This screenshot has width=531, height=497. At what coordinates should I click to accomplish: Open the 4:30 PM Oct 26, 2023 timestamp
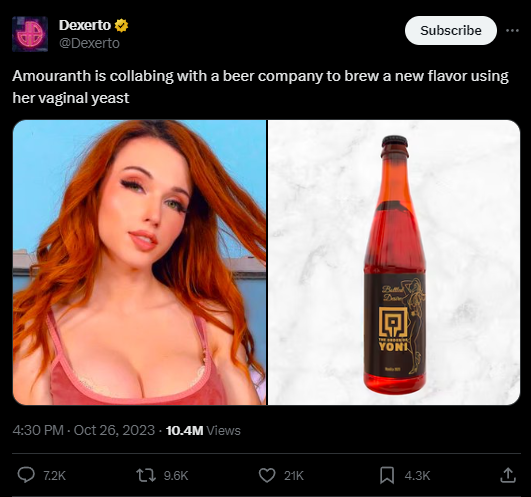(84, 430)
